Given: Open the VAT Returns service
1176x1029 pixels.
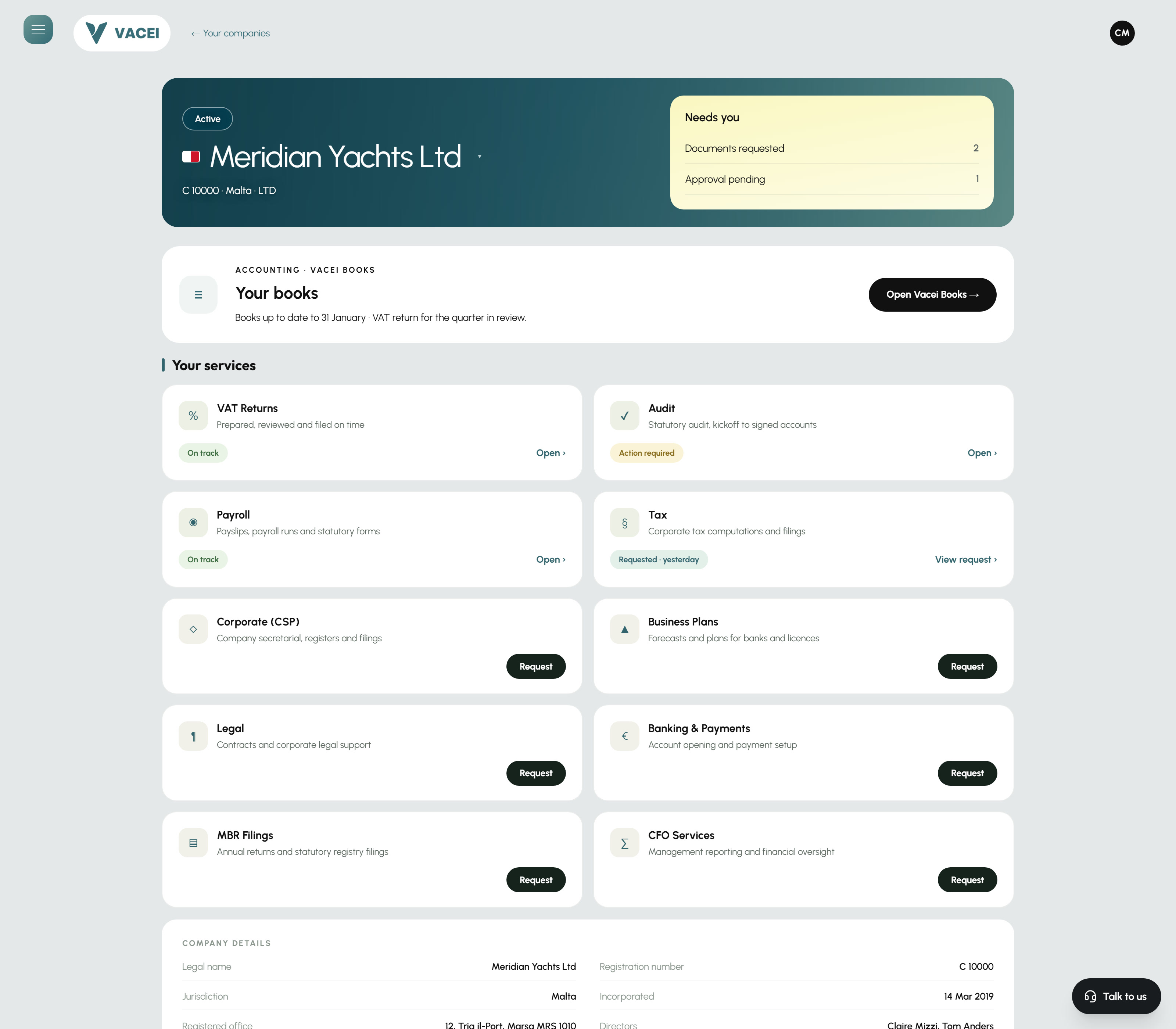Looking at the screenshot, I should click(551, 453).
